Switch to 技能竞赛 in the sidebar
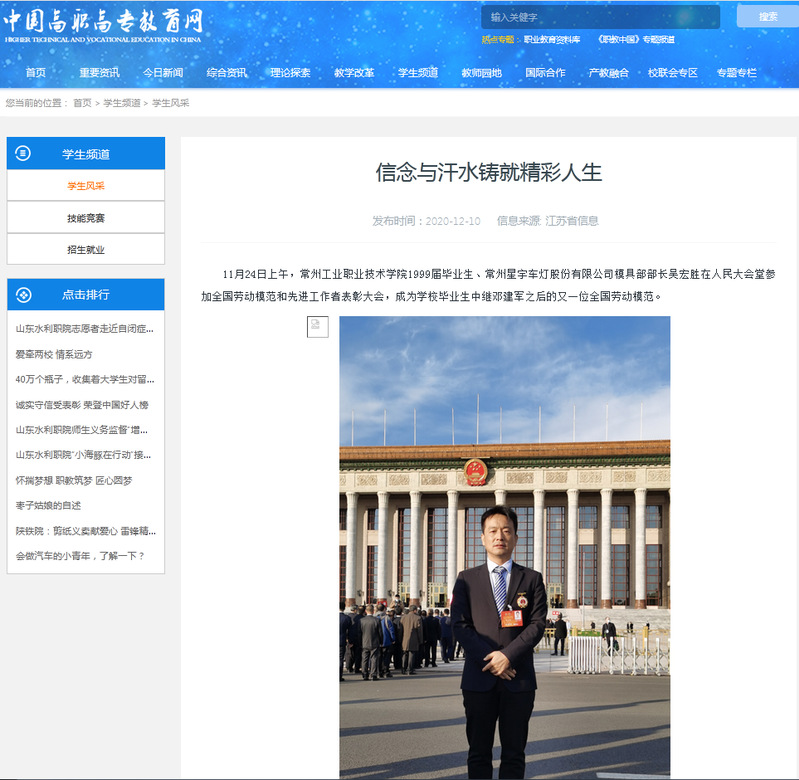This screenshot has height=780, width=799. click(86, 218)
